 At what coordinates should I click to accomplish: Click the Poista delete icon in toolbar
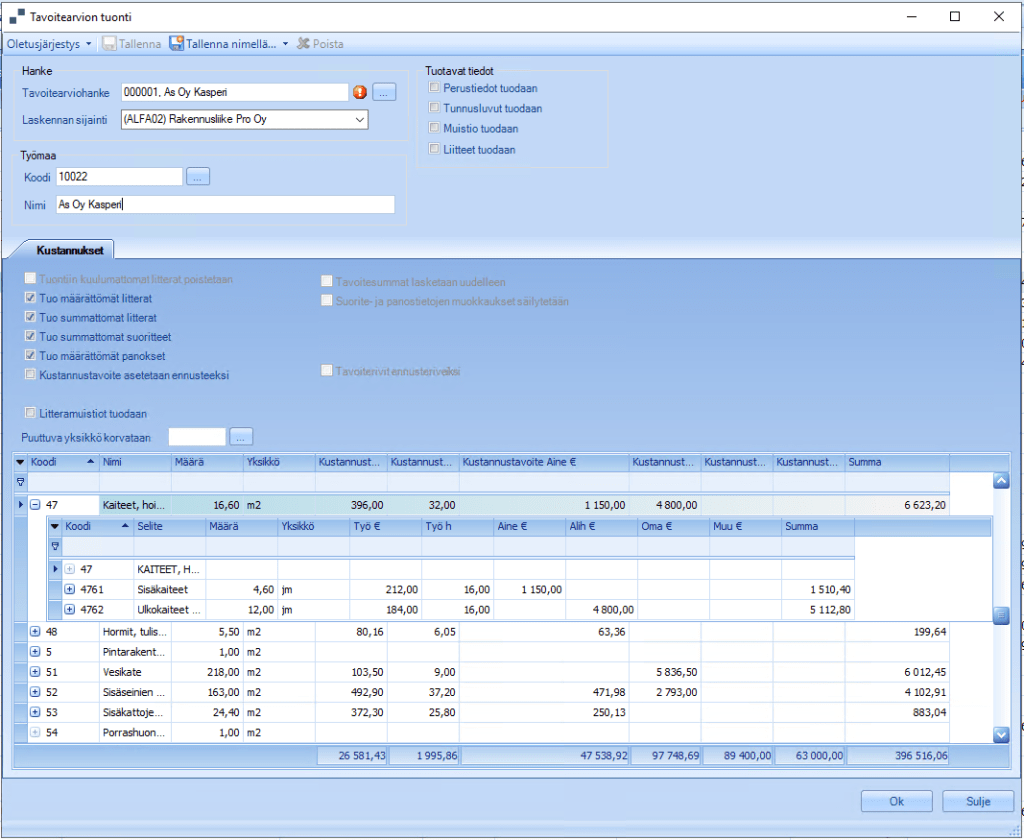point(302,44)
